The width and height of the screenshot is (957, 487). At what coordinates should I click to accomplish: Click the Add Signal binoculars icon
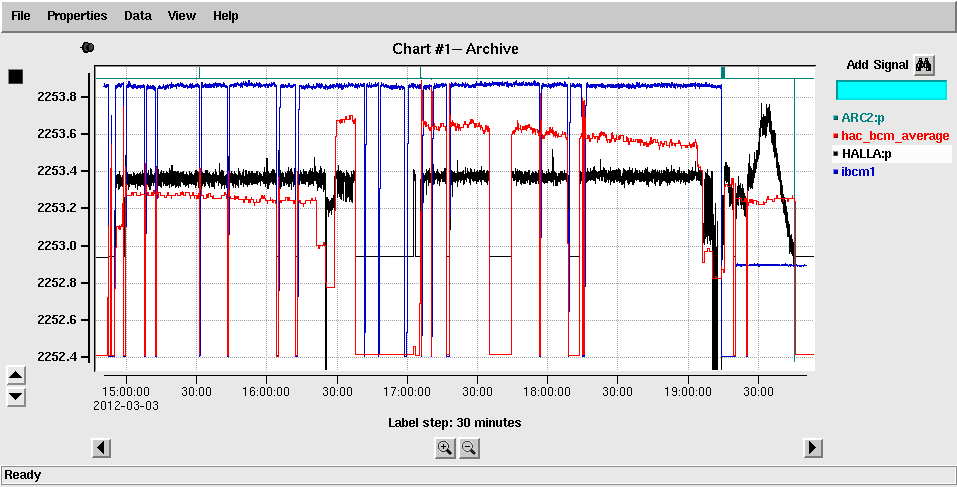(923, 65)
